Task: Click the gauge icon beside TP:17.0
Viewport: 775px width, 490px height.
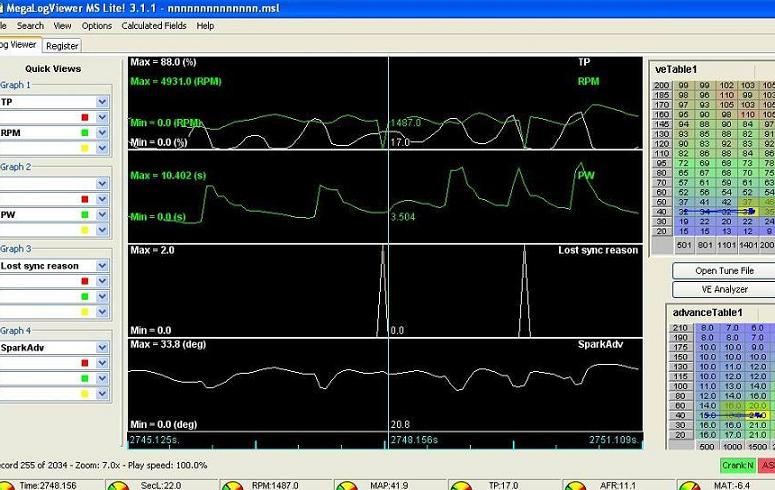Action: pyautogui.click(x=461, y=485)
